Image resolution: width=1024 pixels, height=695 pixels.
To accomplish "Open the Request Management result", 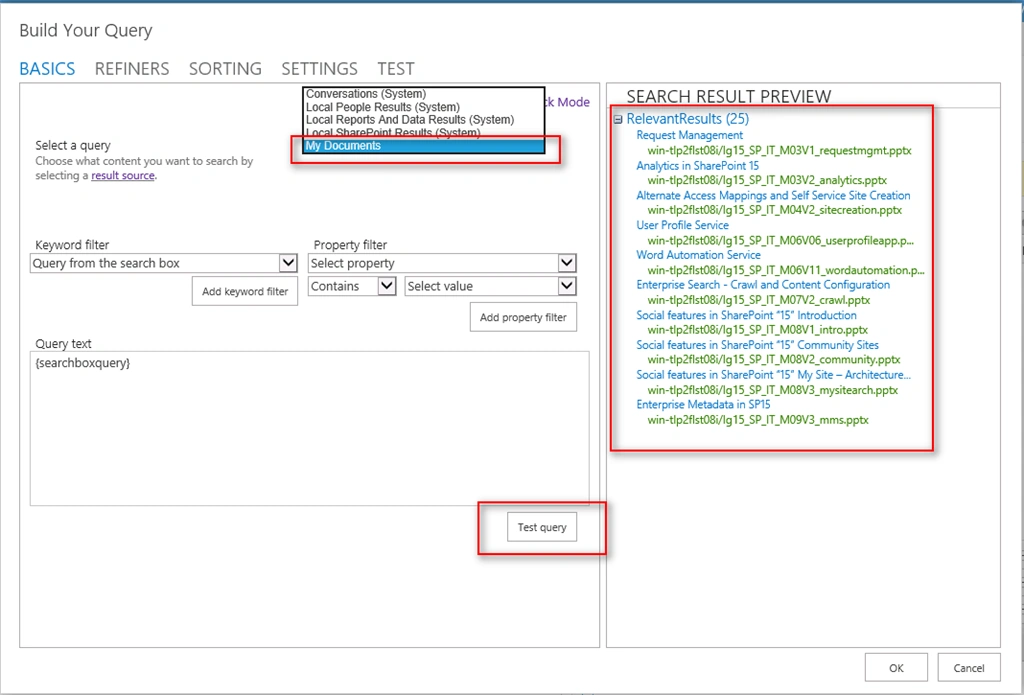I will [690, 135].
